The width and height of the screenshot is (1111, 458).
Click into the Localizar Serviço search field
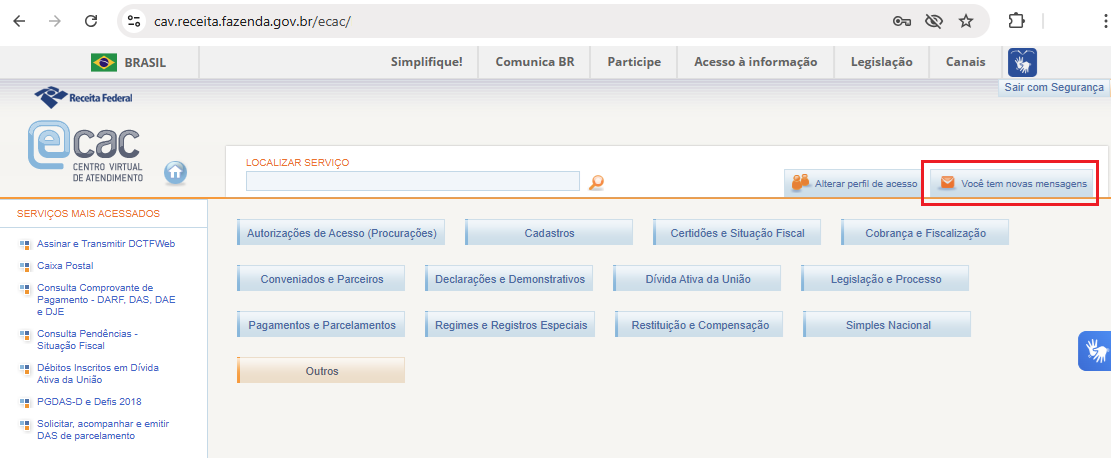(x=412, y=181)
